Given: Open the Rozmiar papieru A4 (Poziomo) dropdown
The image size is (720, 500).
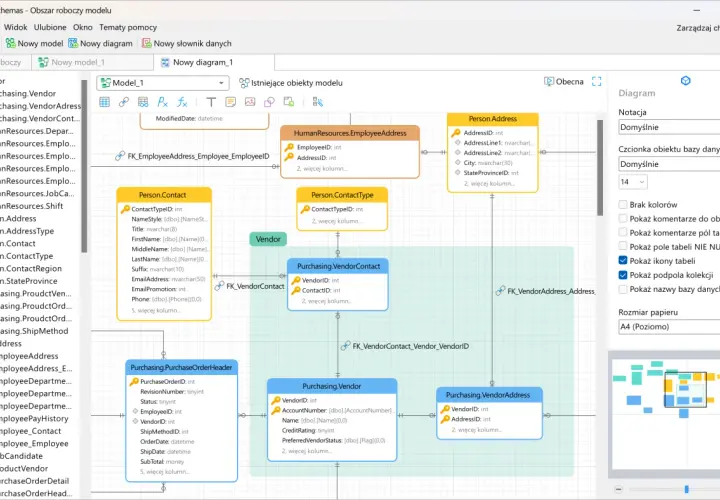Looking at the screenshot, I should pyautogui.click(x=669, y=327).
